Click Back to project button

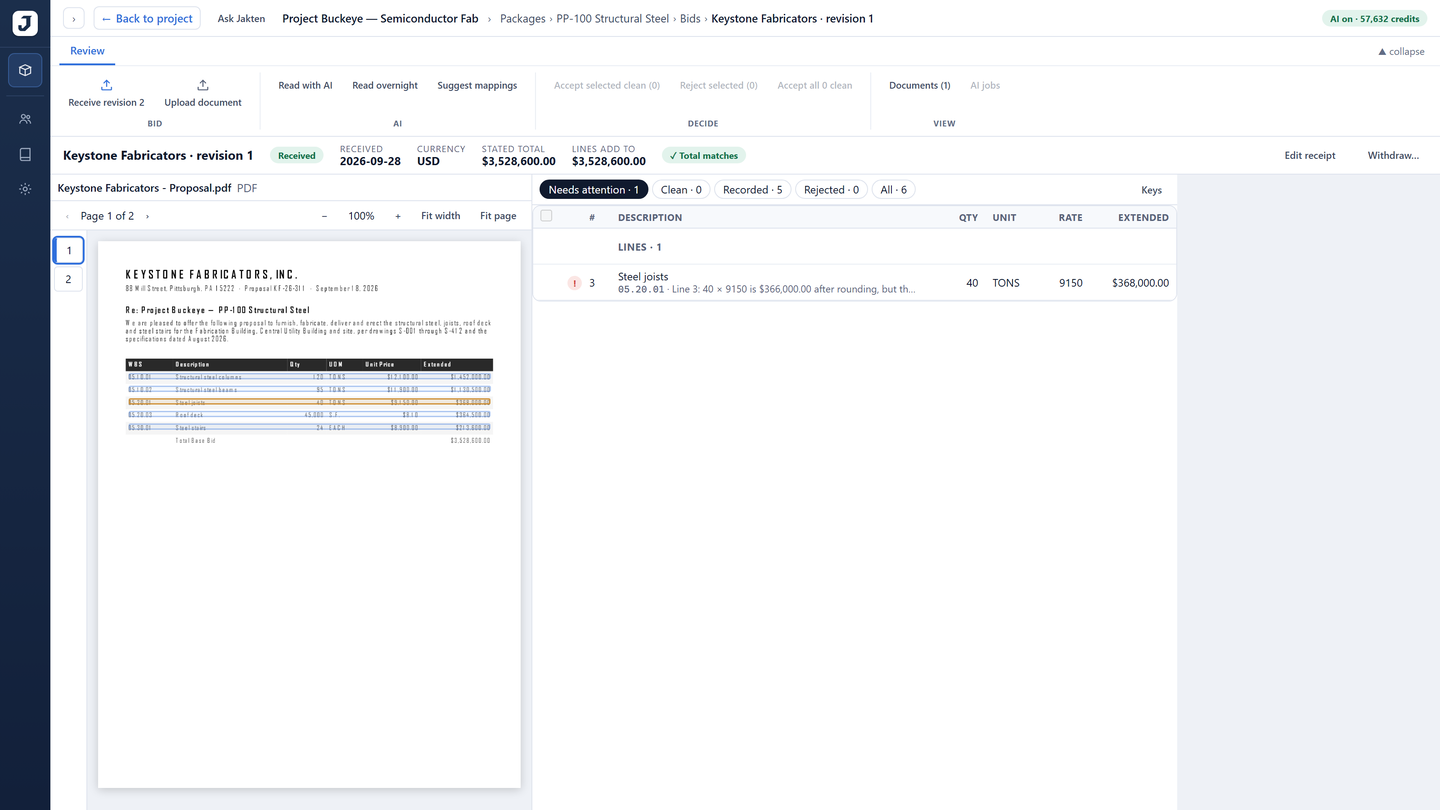[147, 19]
